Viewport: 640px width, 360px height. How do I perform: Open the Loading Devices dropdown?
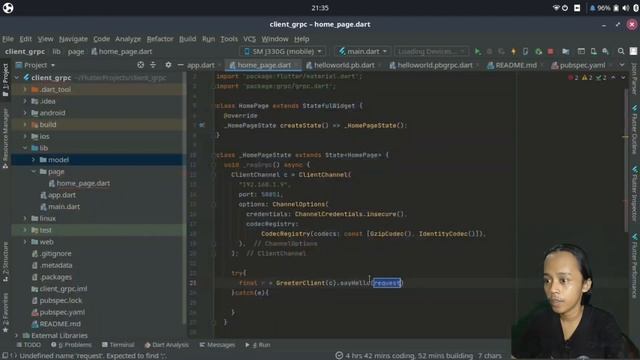pyautogui.click(x=431, y=51)
